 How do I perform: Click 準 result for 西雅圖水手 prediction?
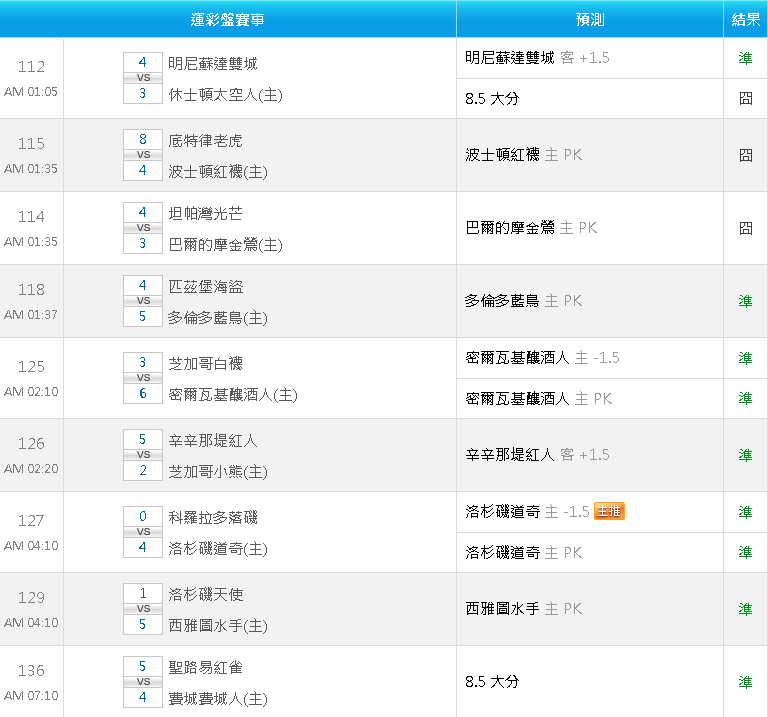pyautogui.click(x=745, y=609)
